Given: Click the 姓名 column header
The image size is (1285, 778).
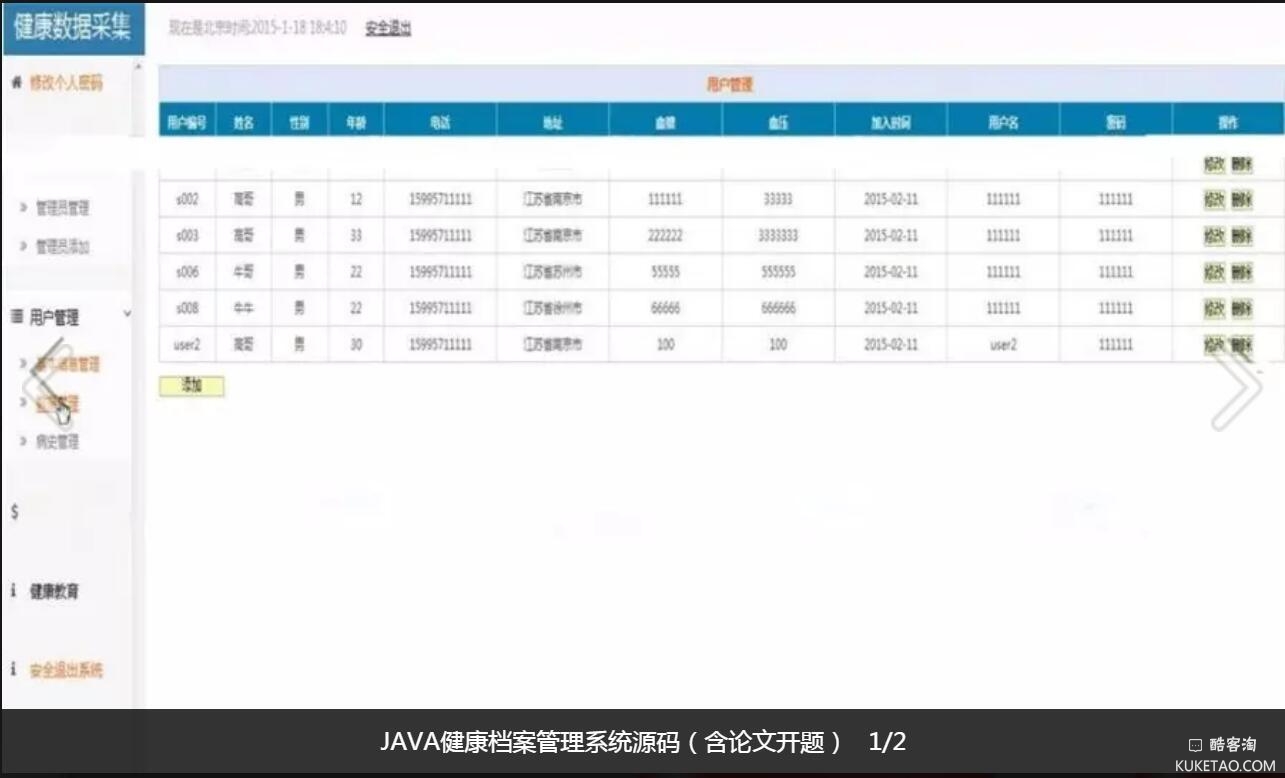Looking at the screenshot, I should click(x=244, y=122).
